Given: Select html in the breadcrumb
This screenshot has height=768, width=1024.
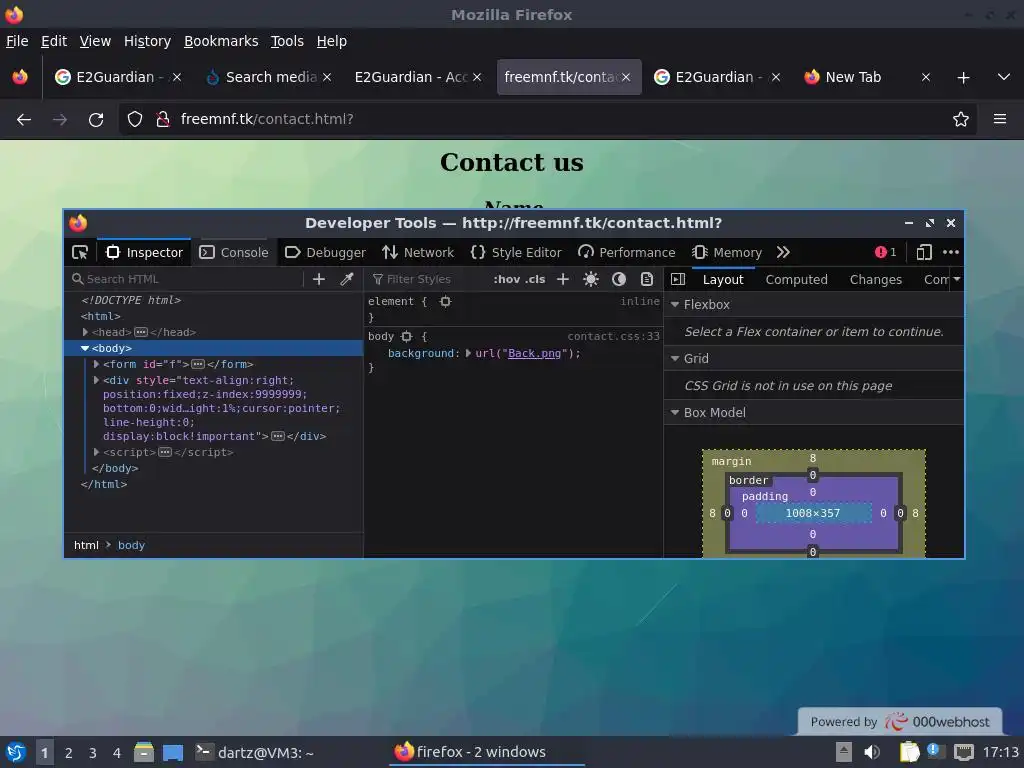Looking at the screenshot, I should [x=86, y=545].
